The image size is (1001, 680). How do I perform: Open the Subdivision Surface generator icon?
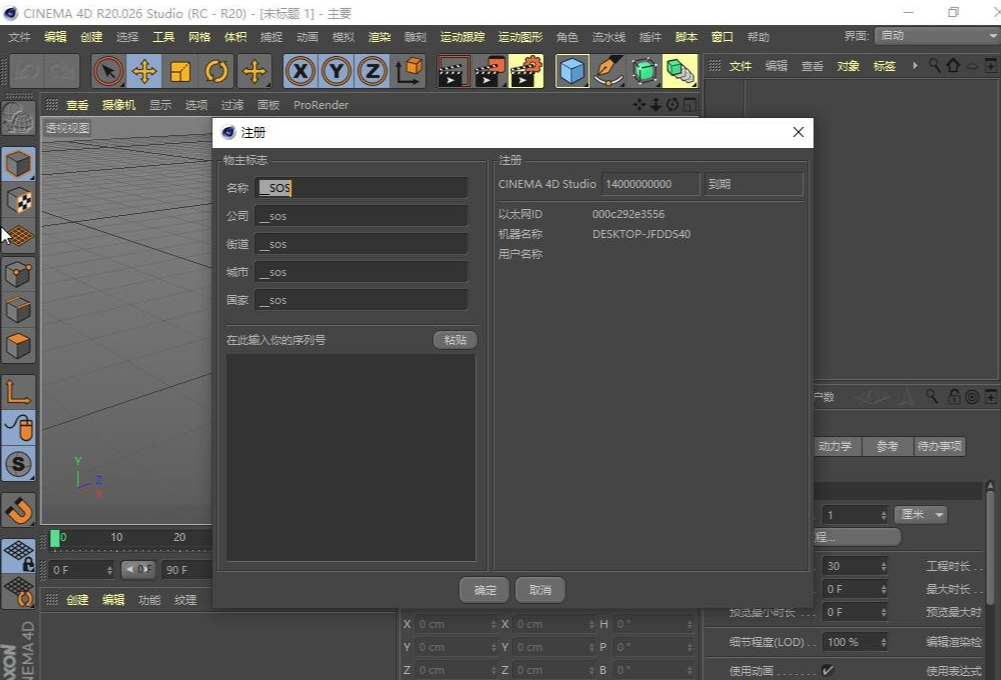644,71
